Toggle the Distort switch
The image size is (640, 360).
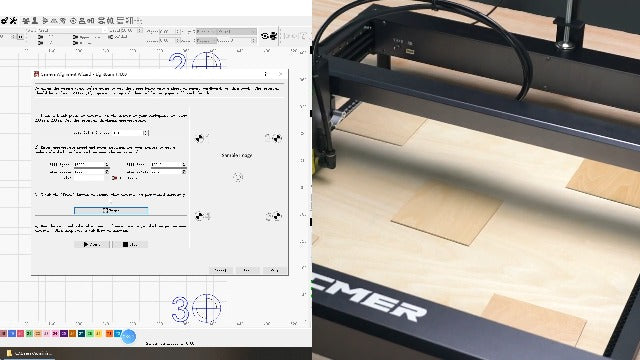(x=76, y=42)
